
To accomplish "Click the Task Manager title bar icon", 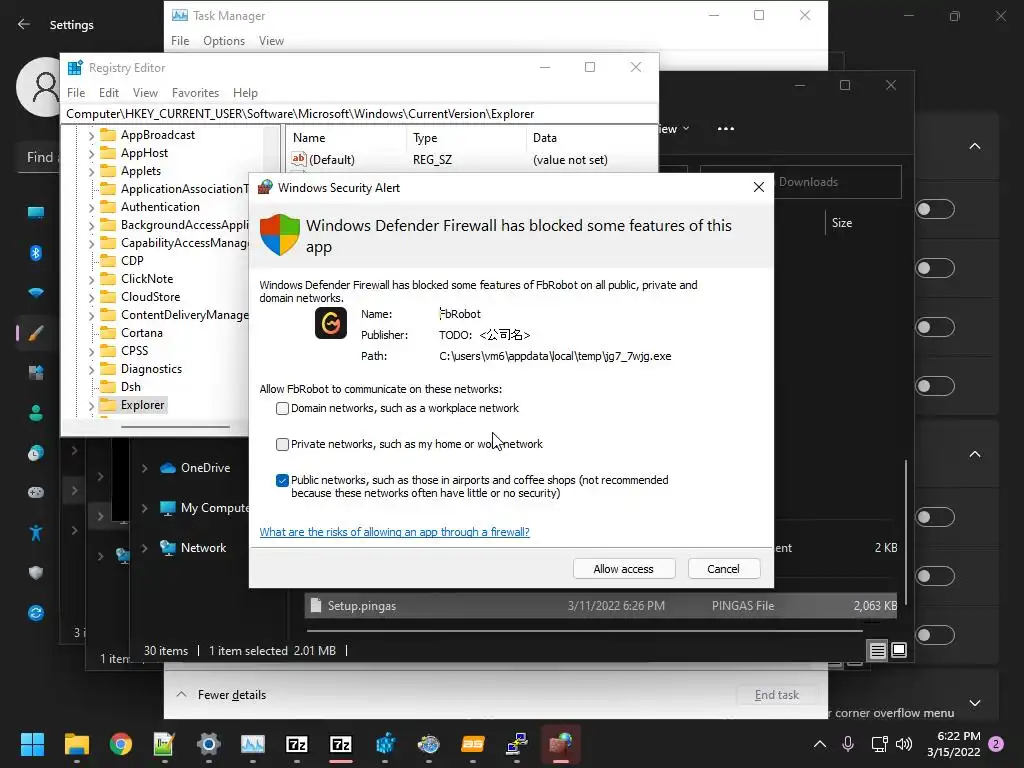I will [180, 15].
